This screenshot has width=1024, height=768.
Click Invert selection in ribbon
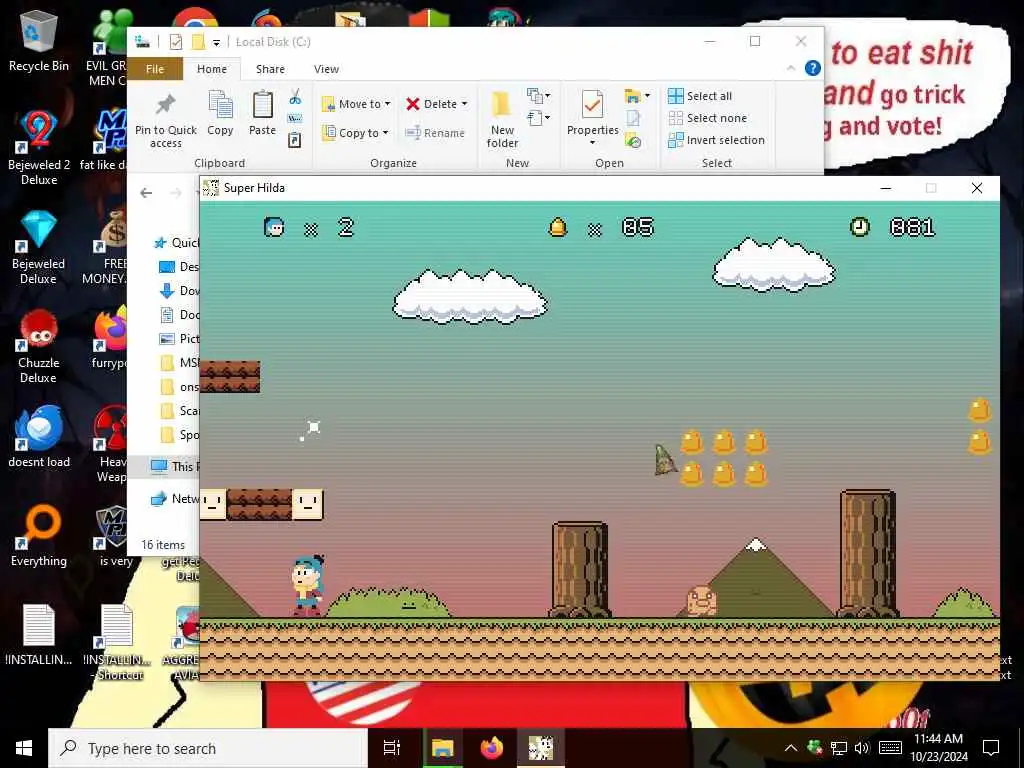(x=716, y=140)
